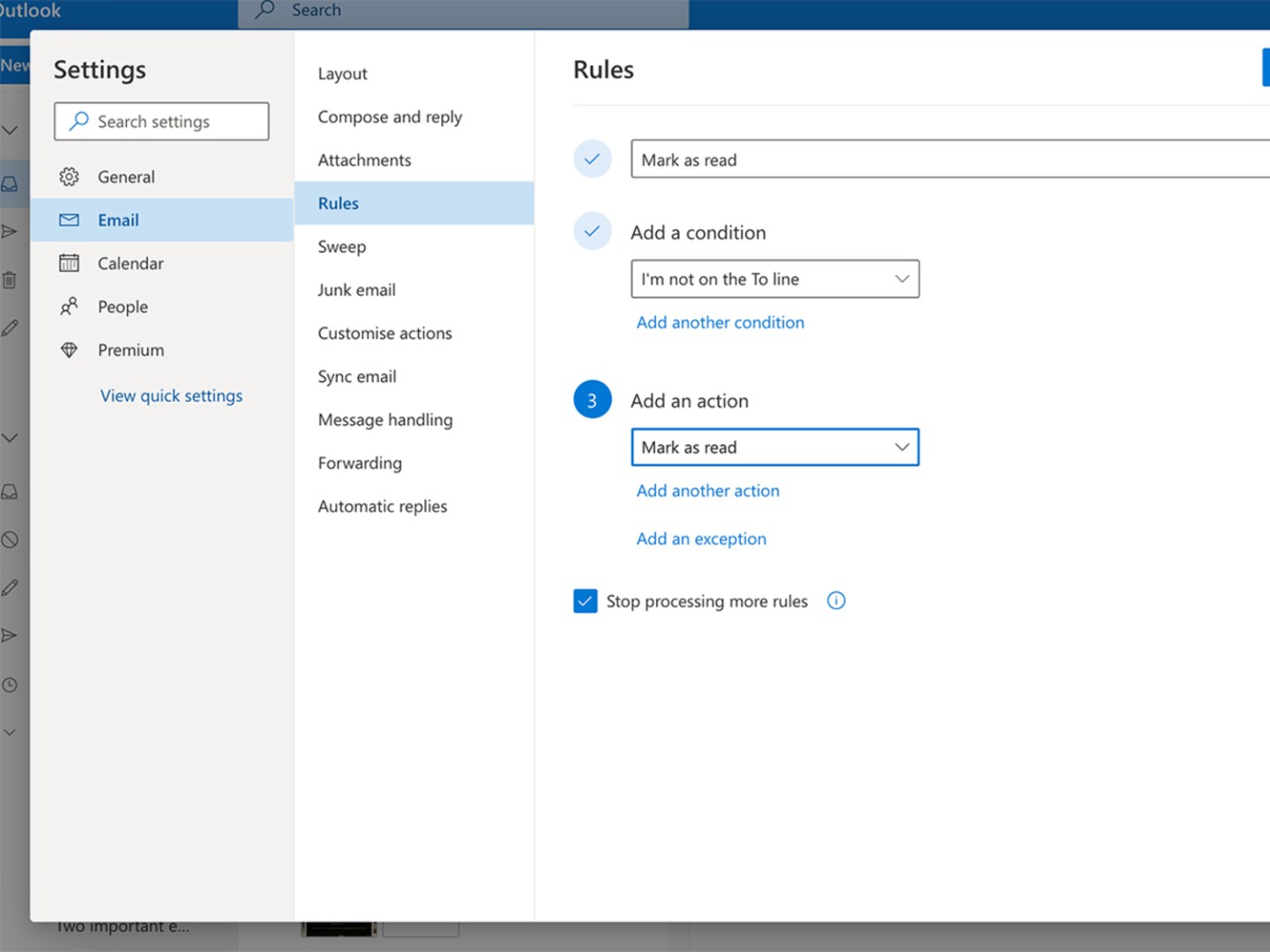The width and height of the screenshot is (1270, 952).
Task: Open the Mark as read action dropdown
Action: coord(774,447)
